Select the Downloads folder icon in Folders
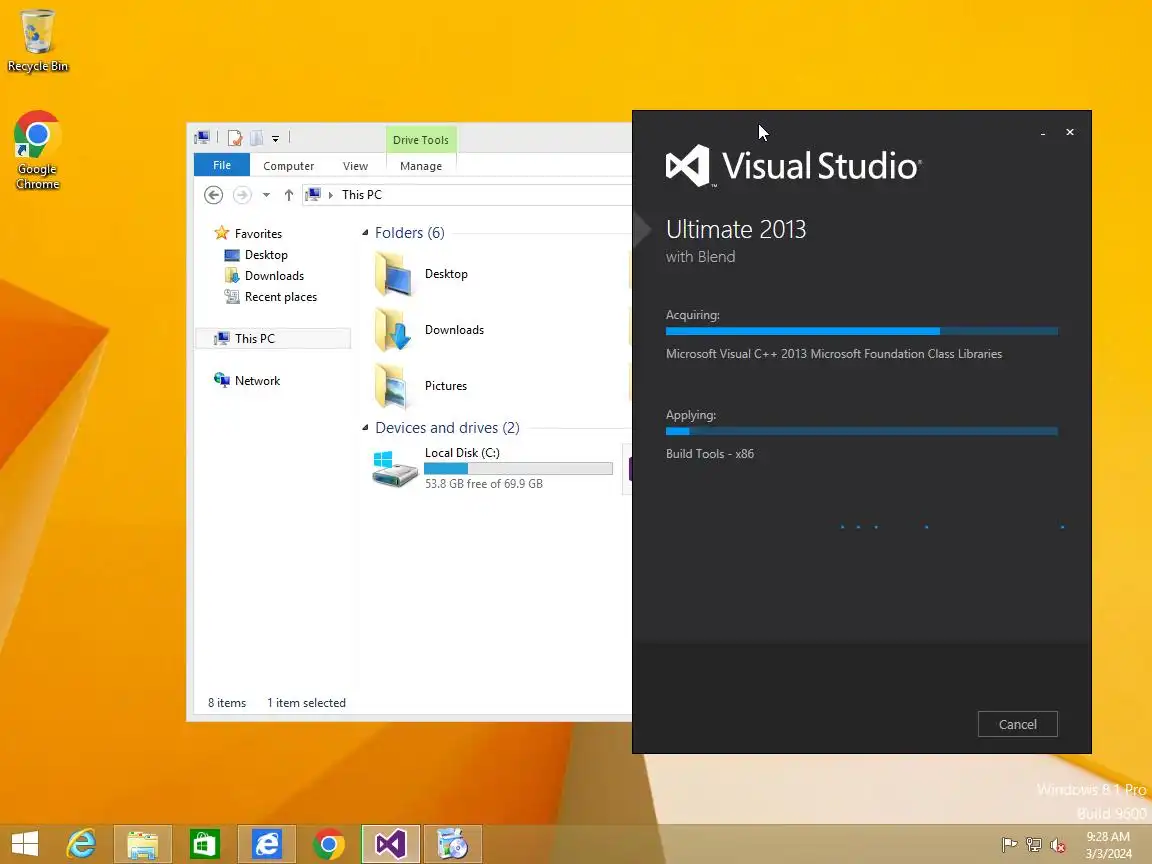The height and width of the screenshot is (864, 1152). click(x=393, y=330)
